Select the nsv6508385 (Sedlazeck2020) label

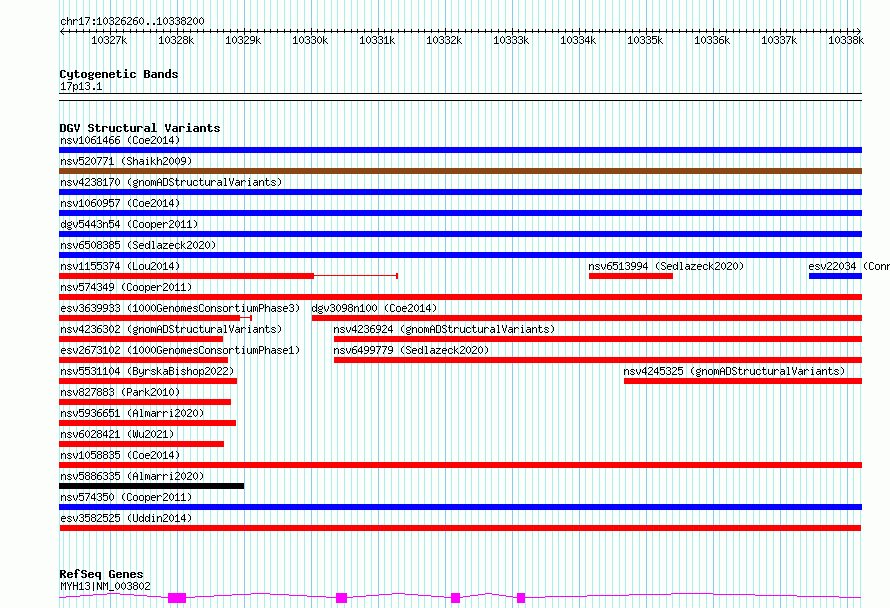click(138, 245)
